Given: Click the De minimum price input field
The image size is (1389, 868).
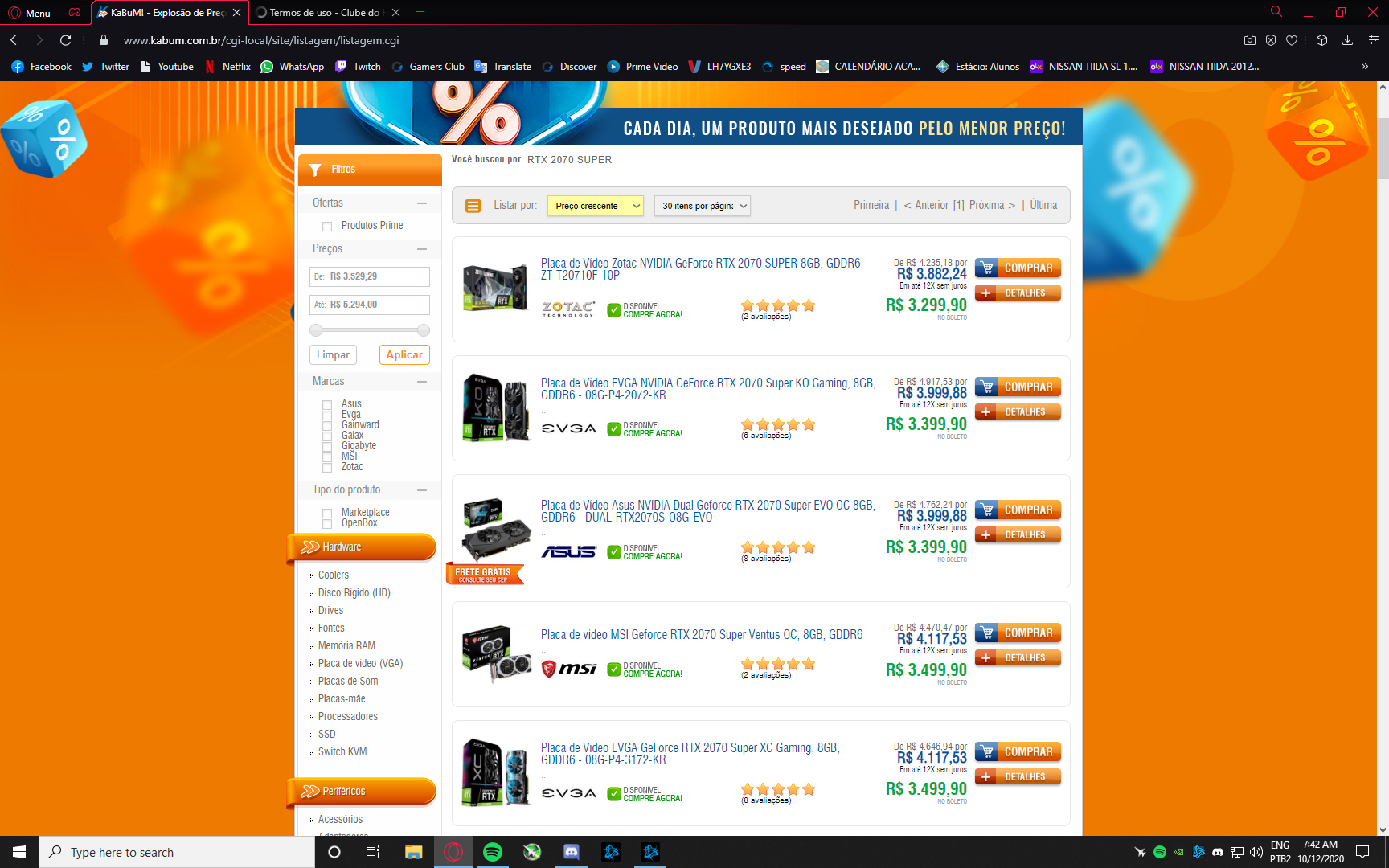Looking at the screenshot, I should (370, 276).
